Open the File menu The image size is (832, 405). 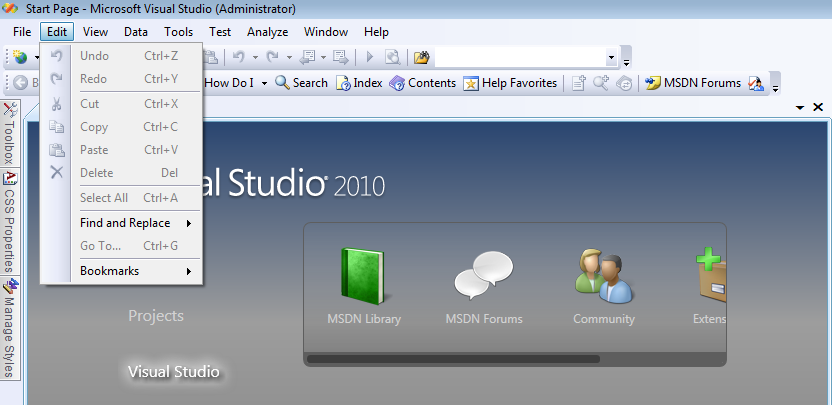tap(22, 32)
